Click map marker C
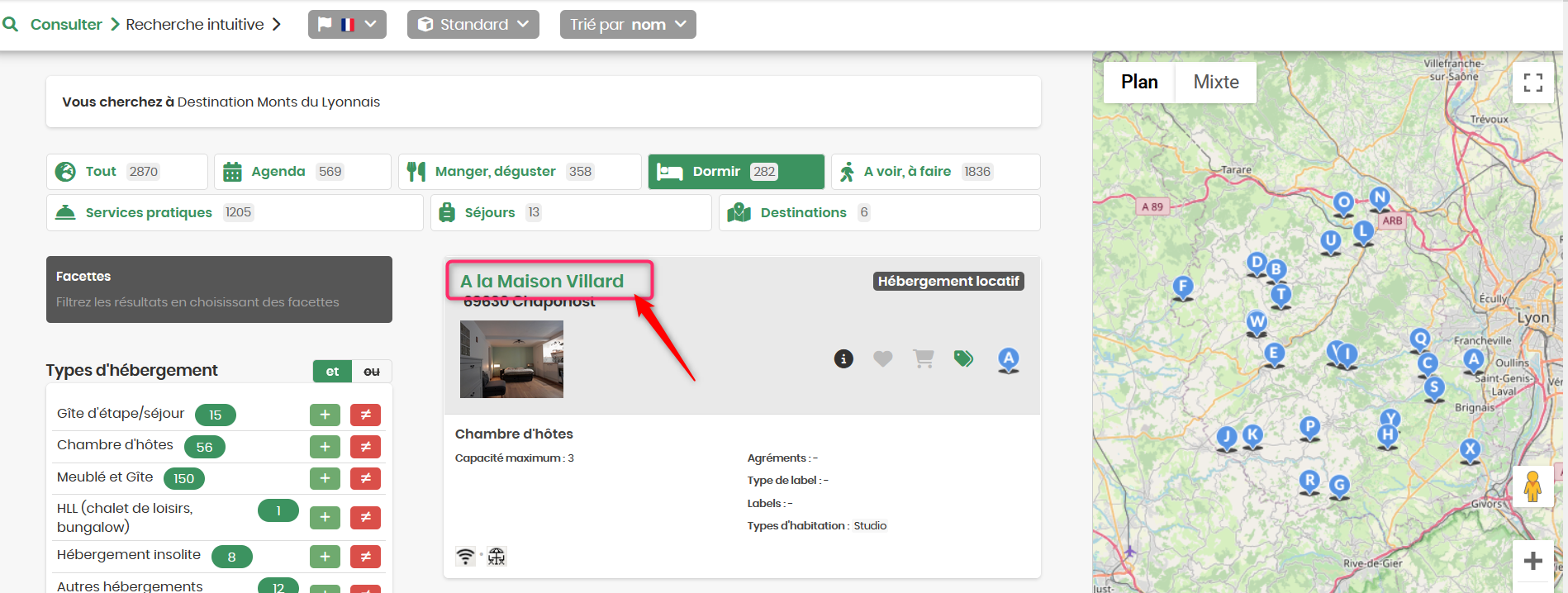Viewport: 1568px width, 593px height. (1428, 364)
